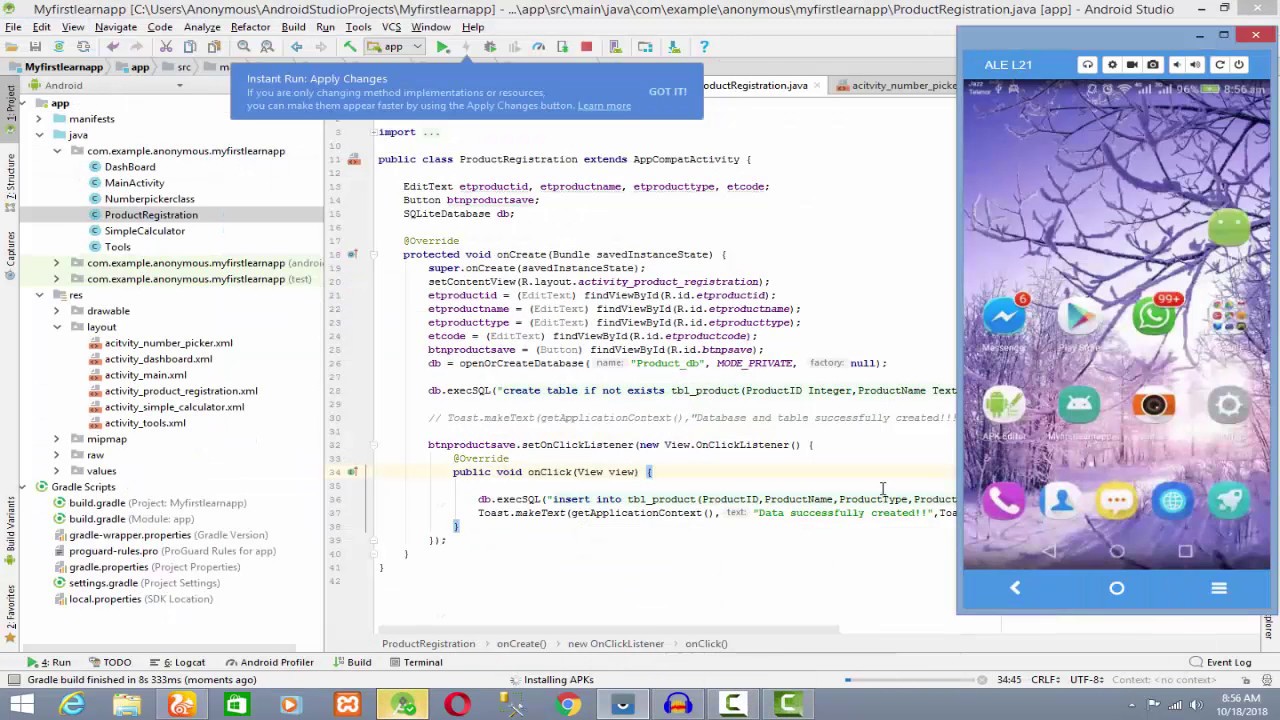
Task: Click the Installing APKs progress bar
Action: 910,680
